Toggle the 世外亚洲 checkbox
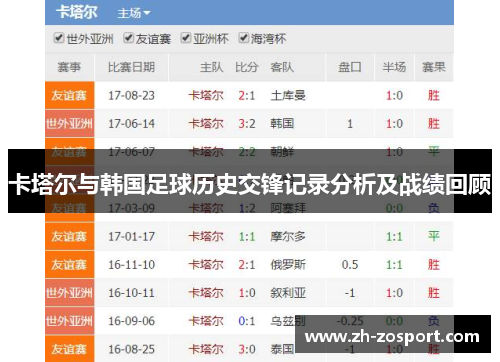This screenshot has width=500, height=362. click(x=59, y=38)
